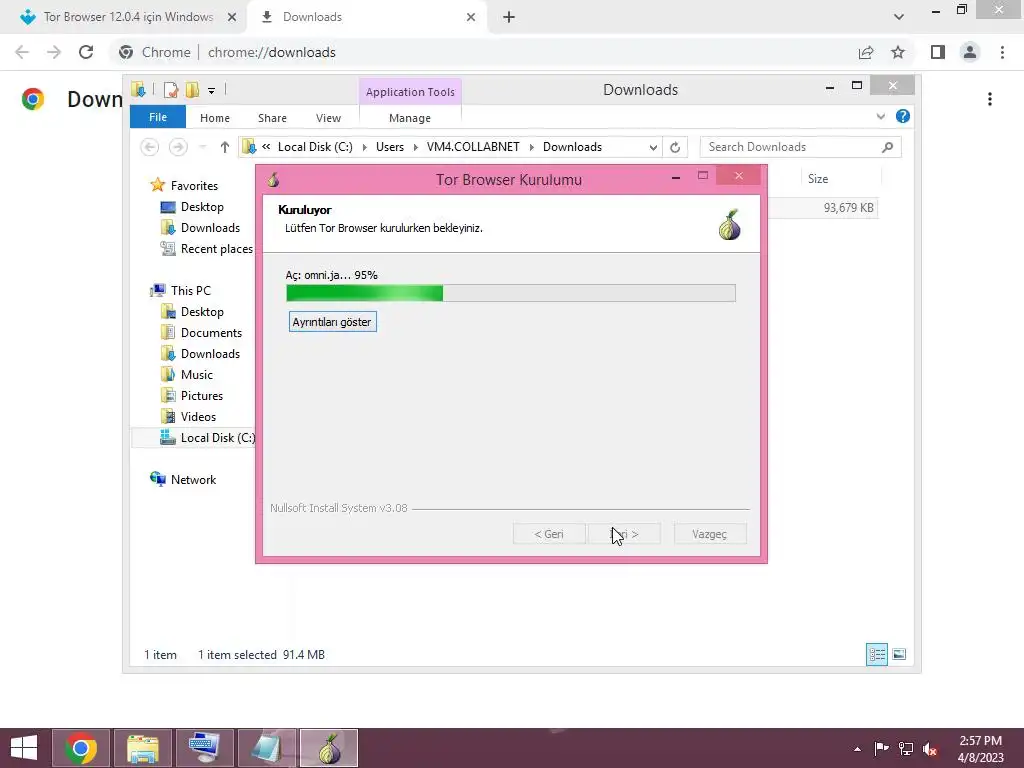Click Properties icon in quick access toolbar
This screenshot has height=768, width=1024.
171,90
